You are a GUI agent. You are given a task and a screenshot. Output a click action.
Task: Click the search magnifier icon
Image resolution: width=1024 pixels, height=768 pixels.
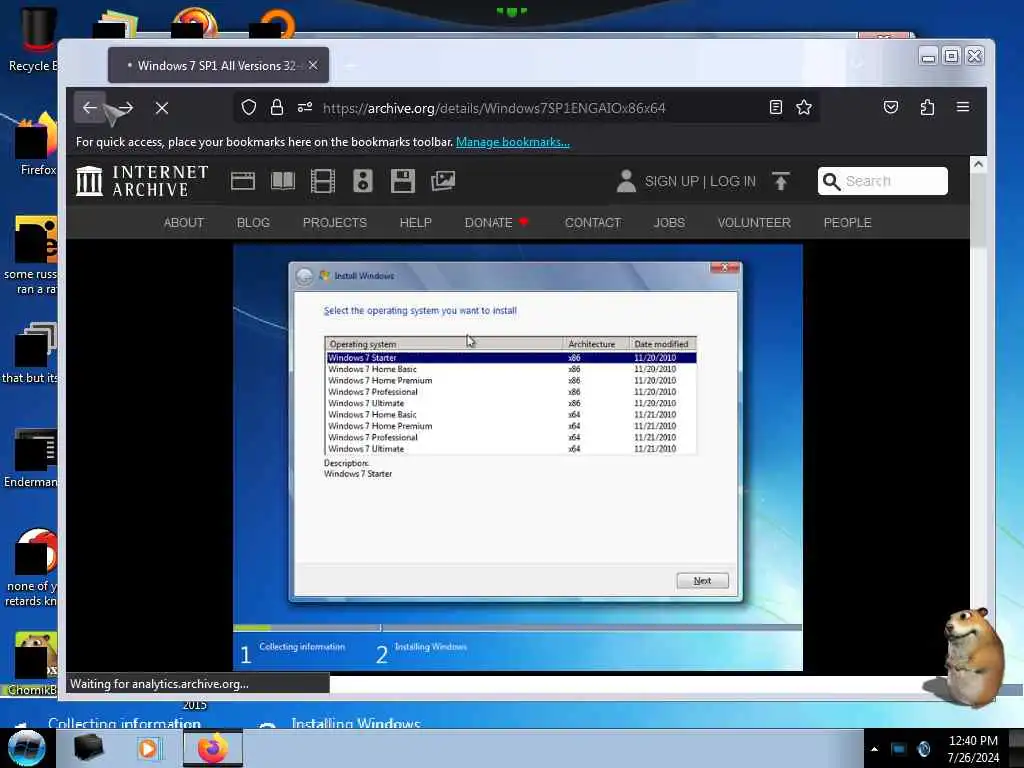pos(831,182)
